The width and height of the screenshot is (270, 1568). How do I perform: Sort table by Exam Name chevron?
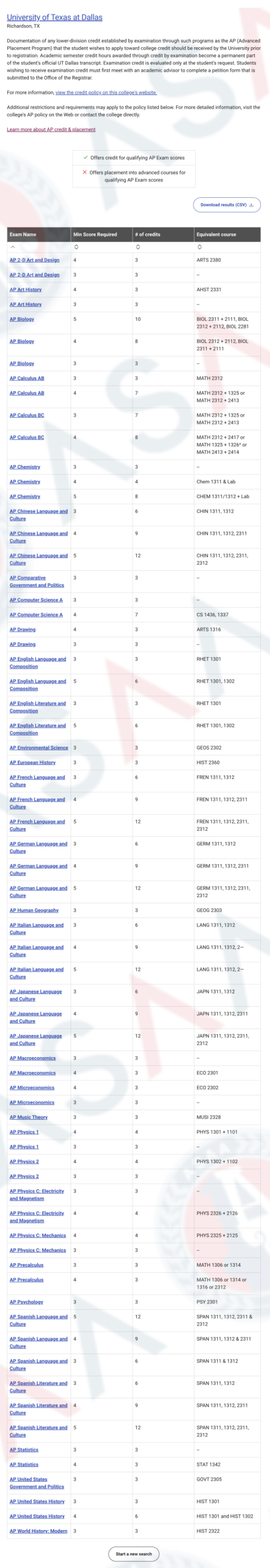click(12, 247)
